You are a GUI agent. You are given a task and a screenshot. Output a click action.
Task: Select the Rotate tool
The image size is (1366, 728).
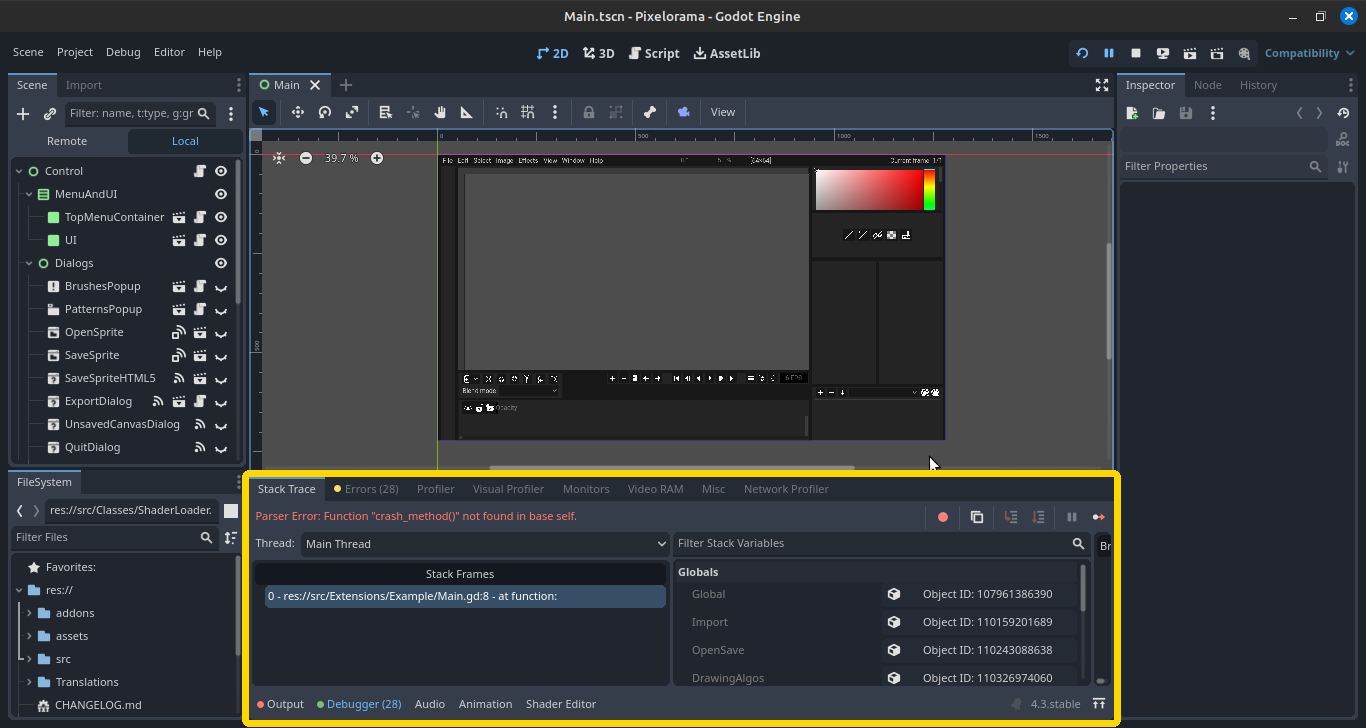(324, 112)
